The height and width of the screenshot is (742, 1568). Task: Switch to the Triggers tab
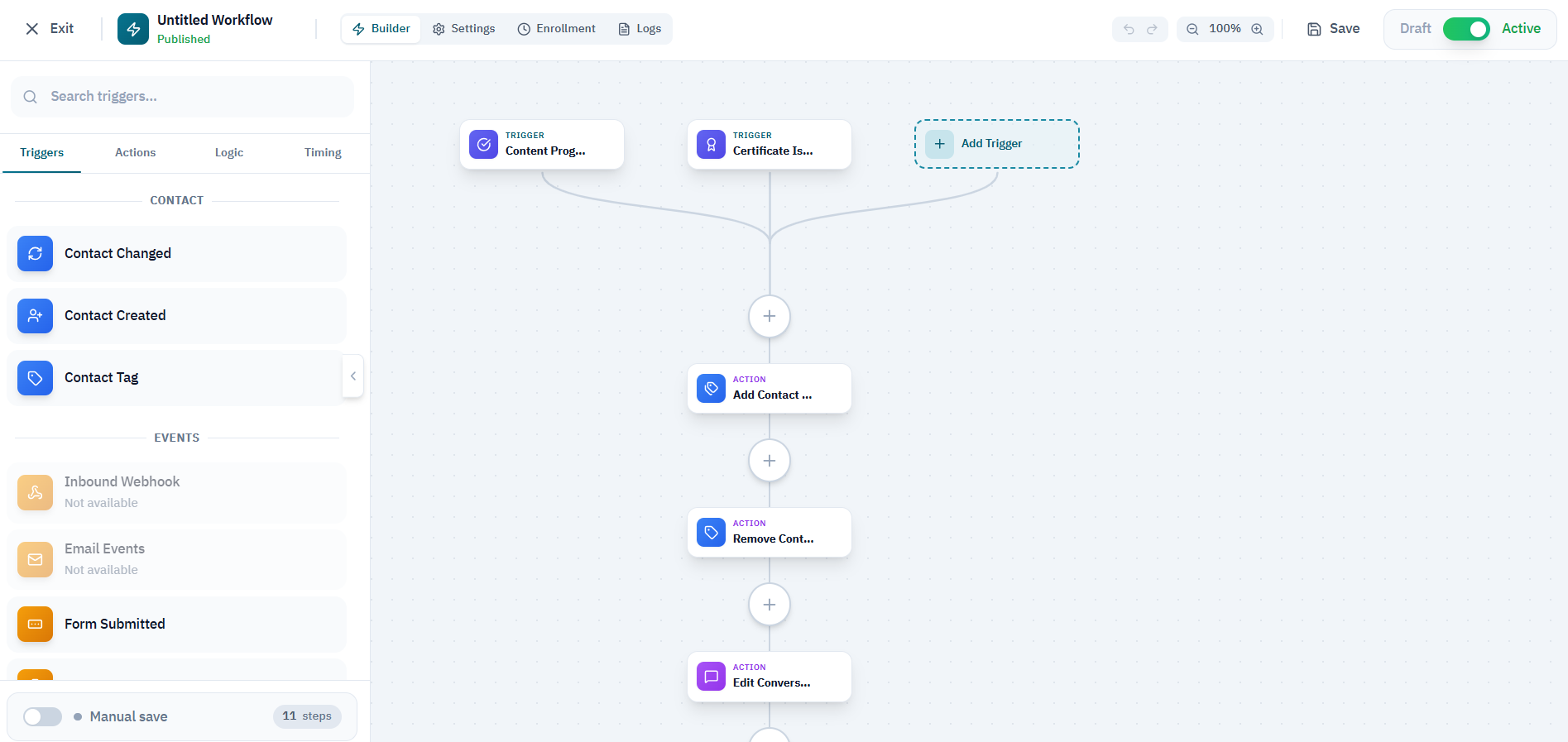(x=42, y=153)
